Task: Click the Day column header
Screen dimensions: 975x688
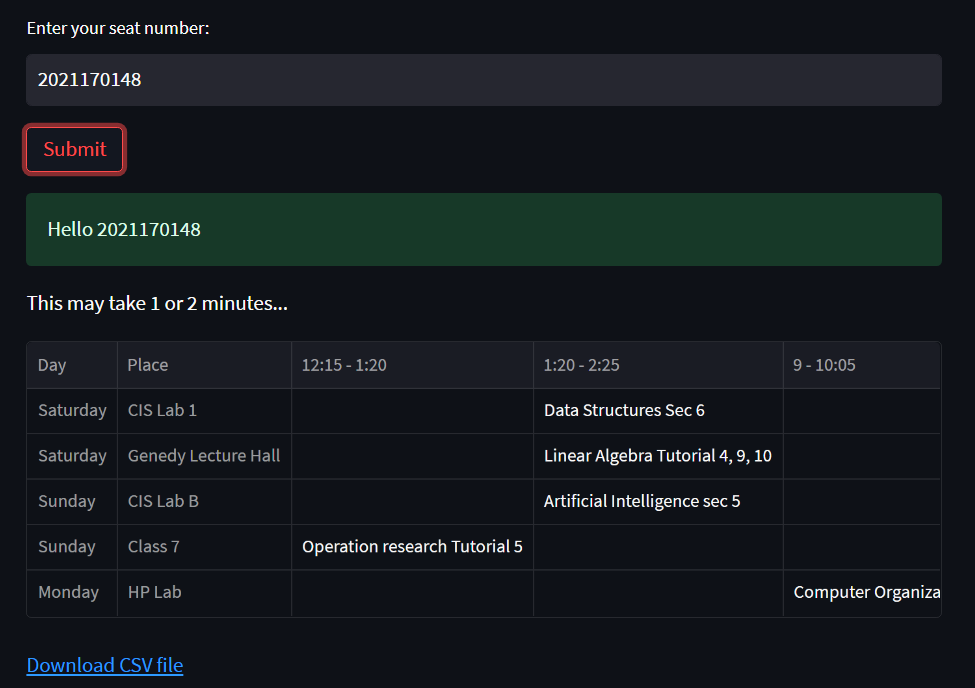Action: (x=52, y=365)
